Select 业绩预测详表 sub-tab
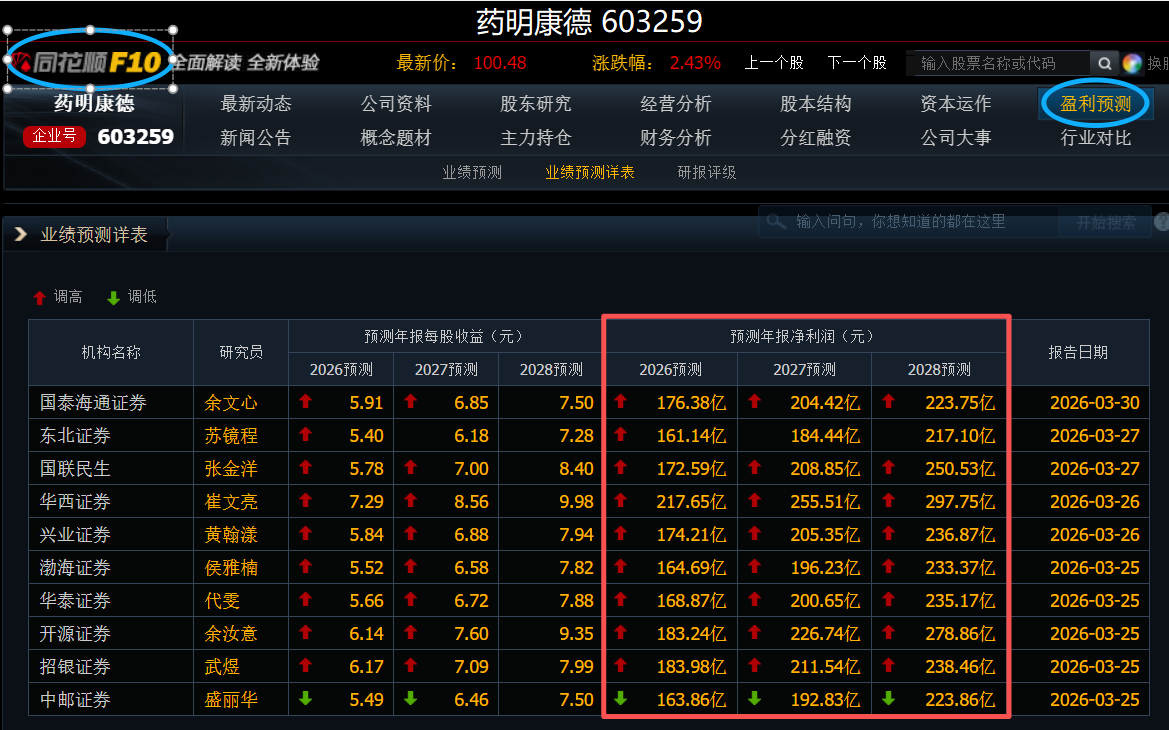This screenshot has height=730, width=1169. tap(590, 173)
